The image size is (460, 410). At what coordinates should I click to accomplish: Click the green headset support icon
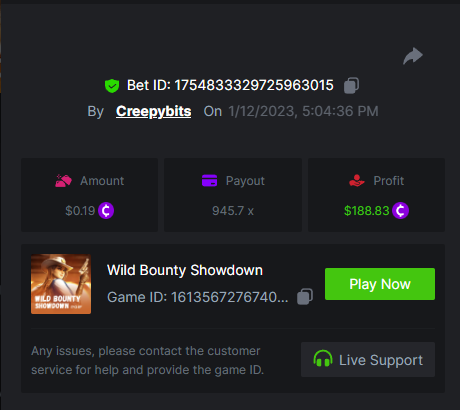tap(323, 359)
